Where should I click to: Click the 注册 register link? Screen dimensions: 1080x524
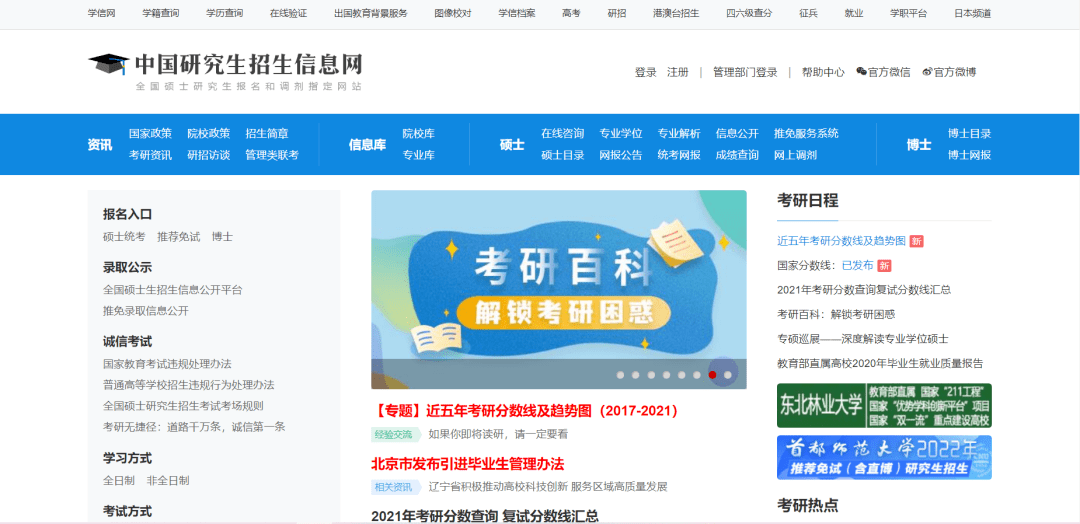[x=677, y=72]
